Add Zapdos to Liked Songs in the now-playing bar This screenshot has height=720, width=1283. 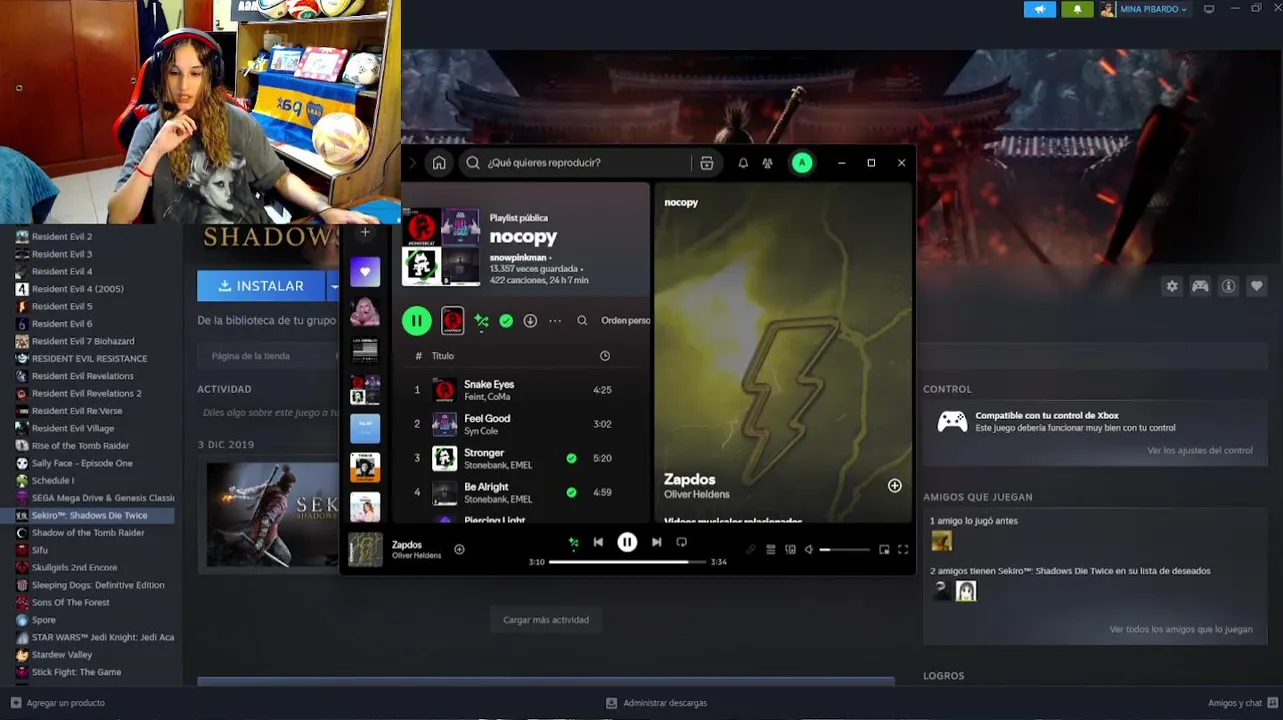[x=459, y=549]
